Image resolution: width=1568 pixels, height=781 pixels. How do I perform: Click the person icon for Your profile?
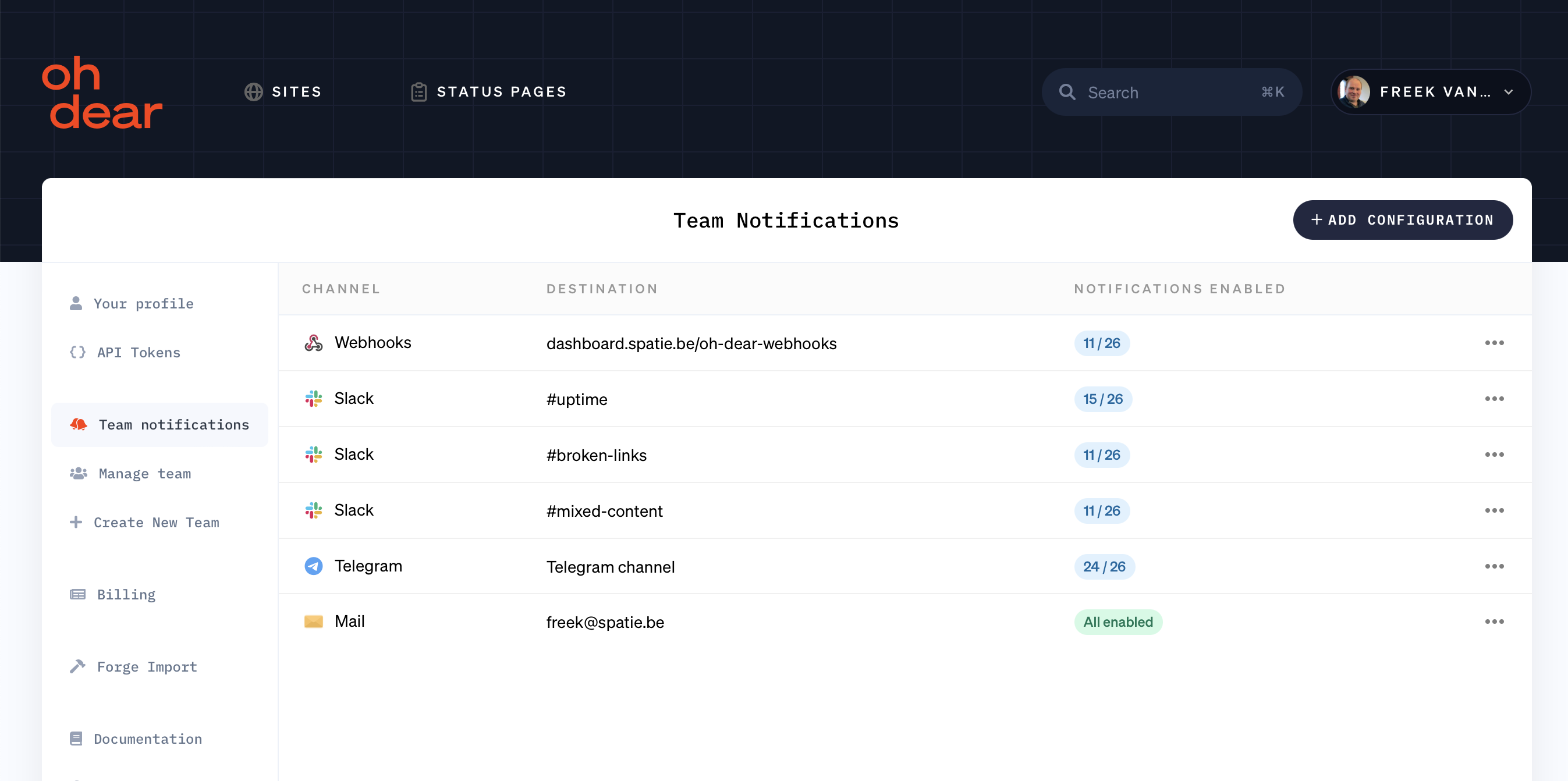tap(76, 303)
